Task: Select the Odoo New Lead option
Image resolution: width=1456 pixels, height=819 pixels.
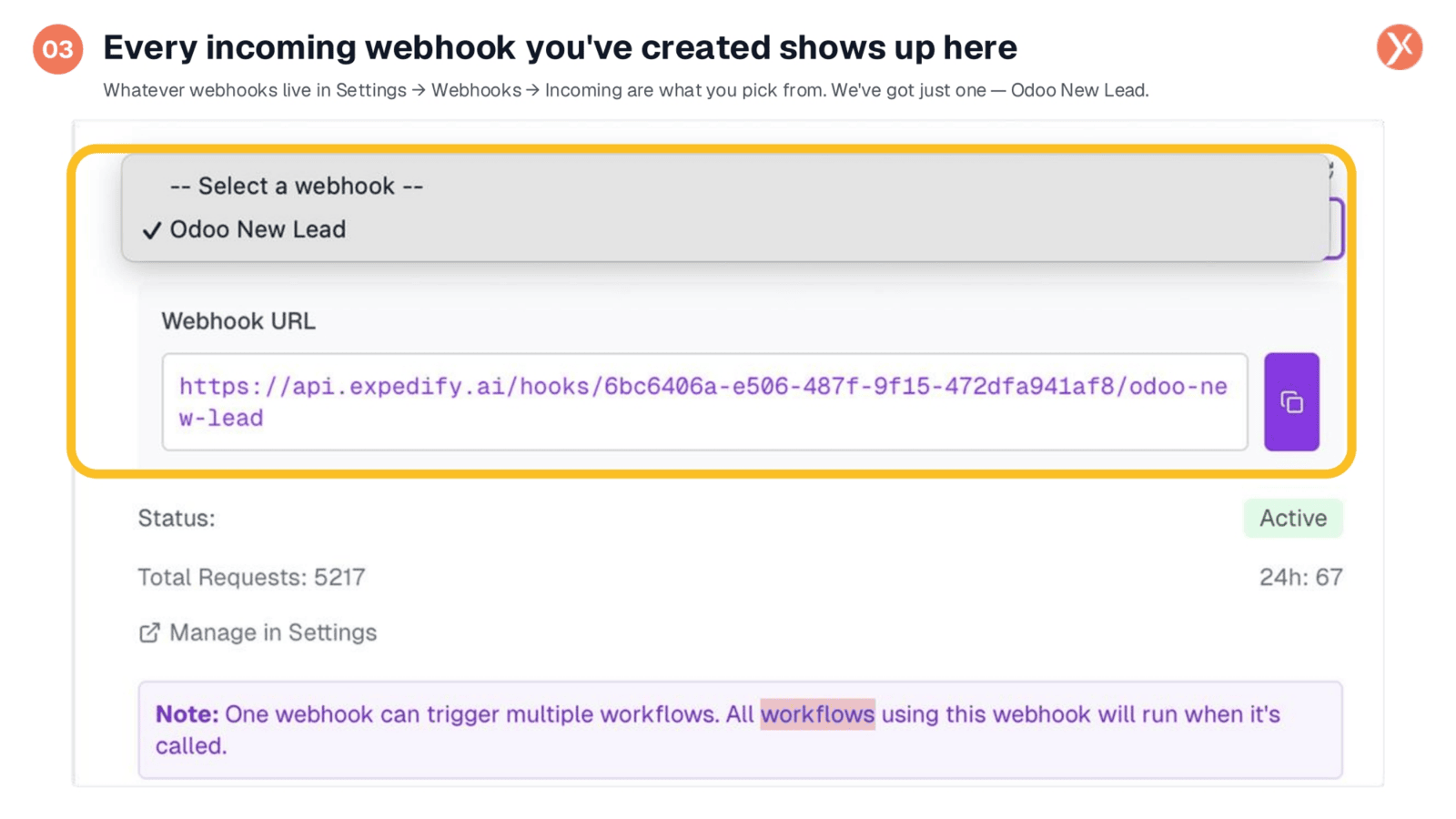Action: coord(725,229)
